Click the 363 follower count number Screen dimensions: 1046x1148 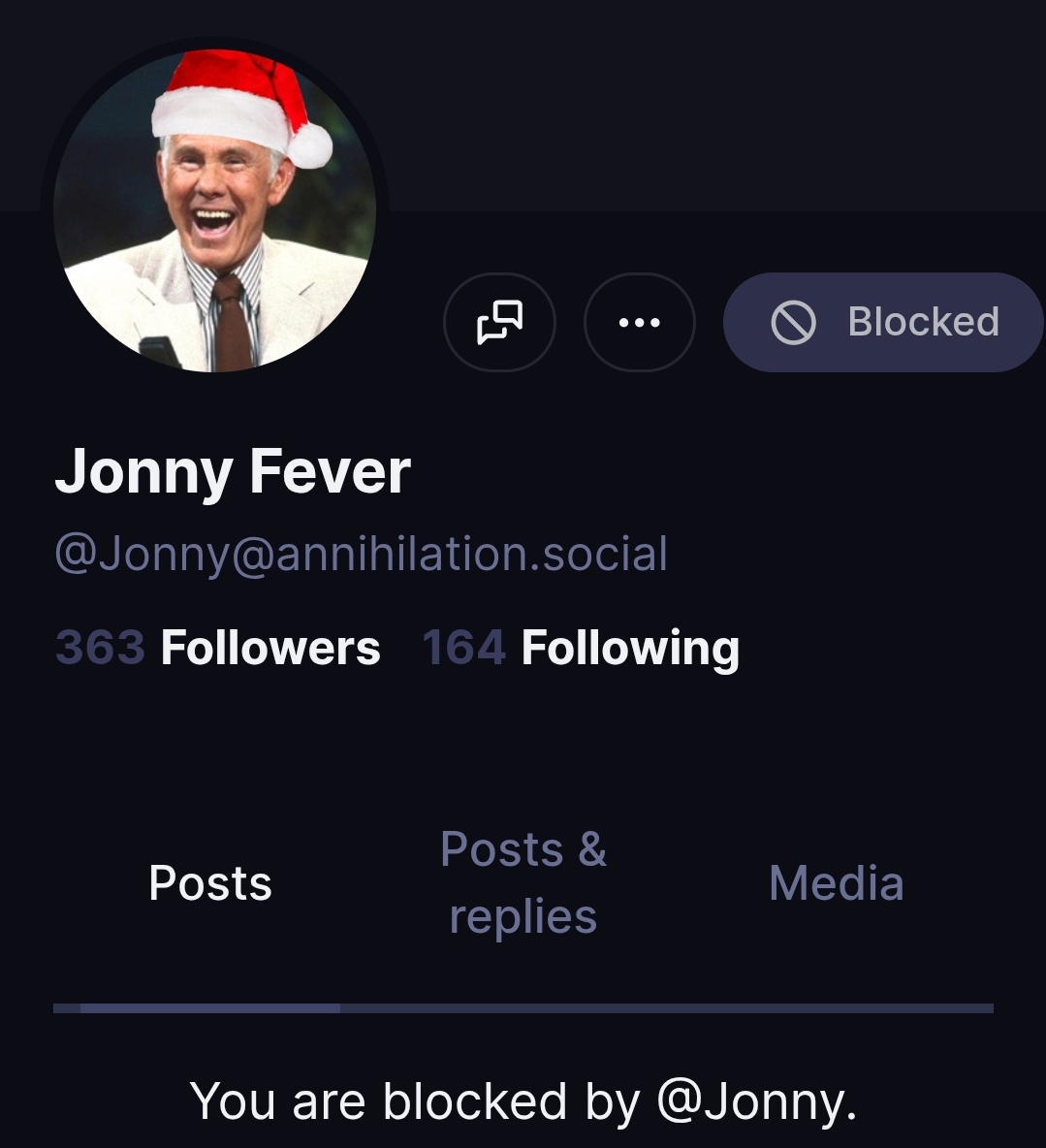coord(100,648)
